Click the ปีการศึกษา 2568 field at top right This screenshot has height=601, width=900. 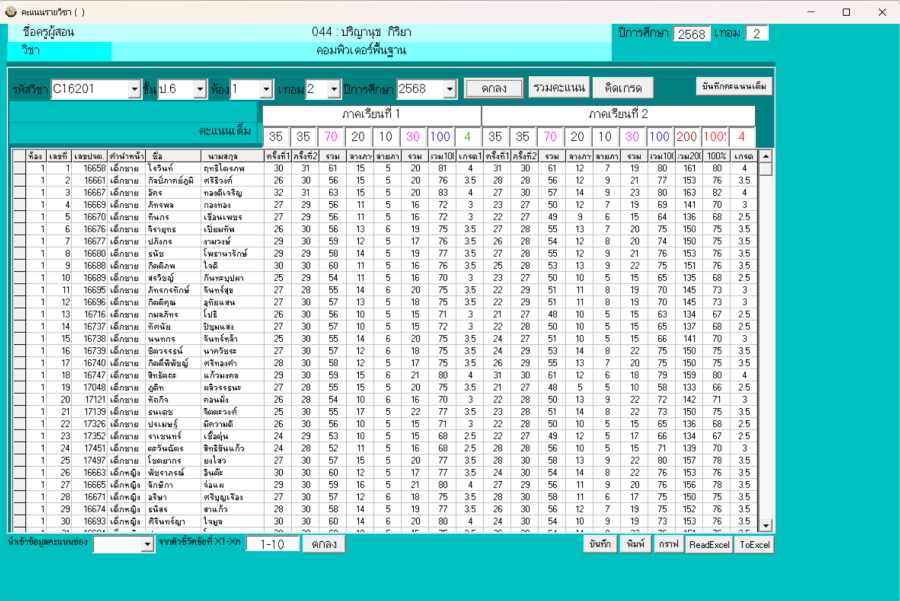(691, 34)
